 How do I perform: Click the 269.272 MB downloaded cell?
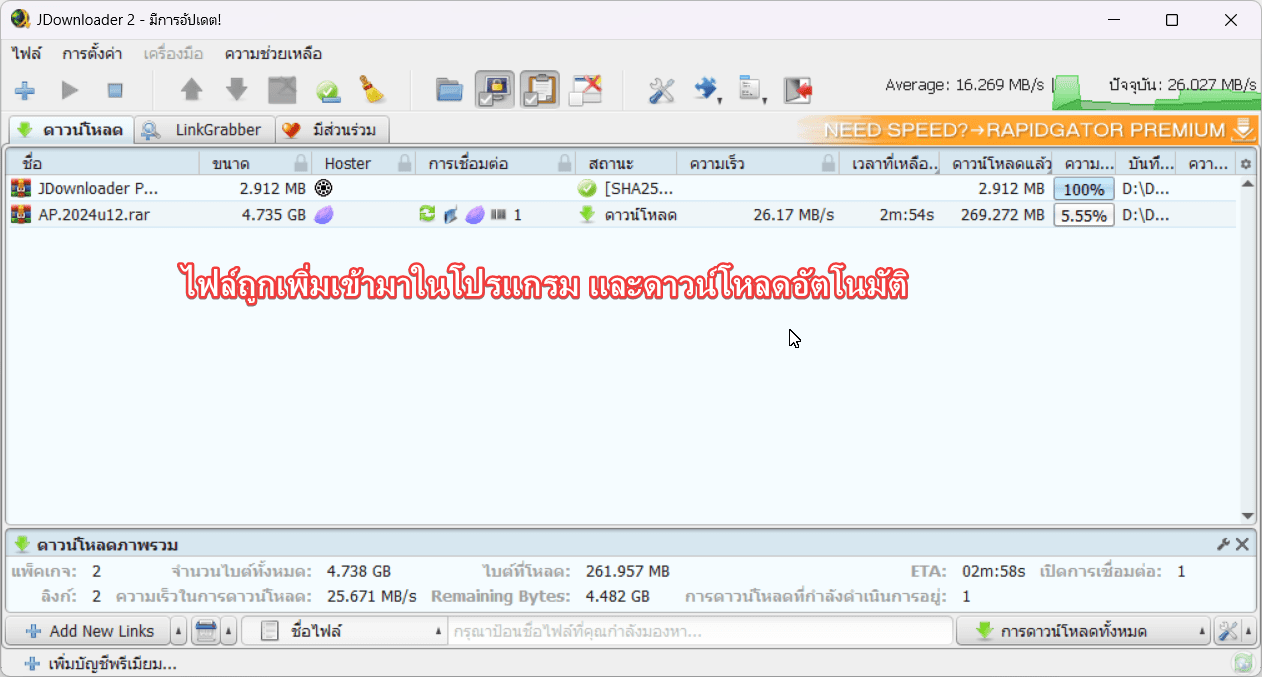tap(1001, 214)
